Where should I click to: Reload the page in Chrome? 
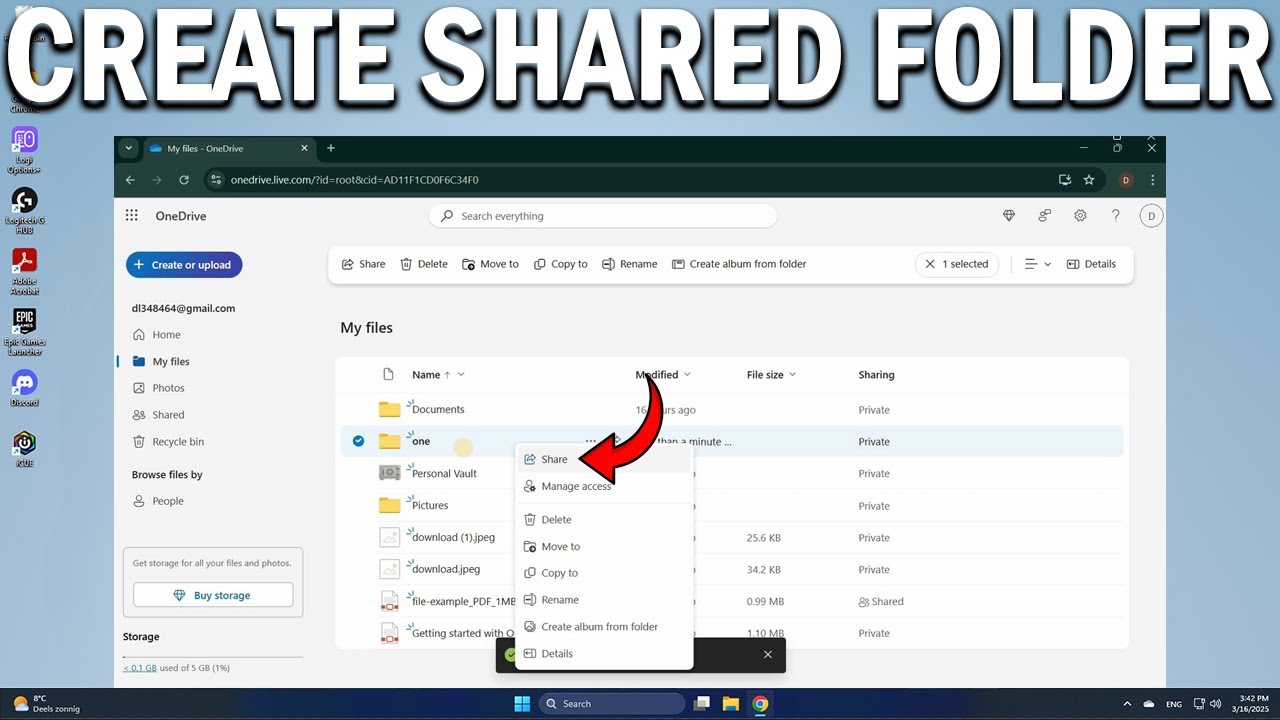184,180
